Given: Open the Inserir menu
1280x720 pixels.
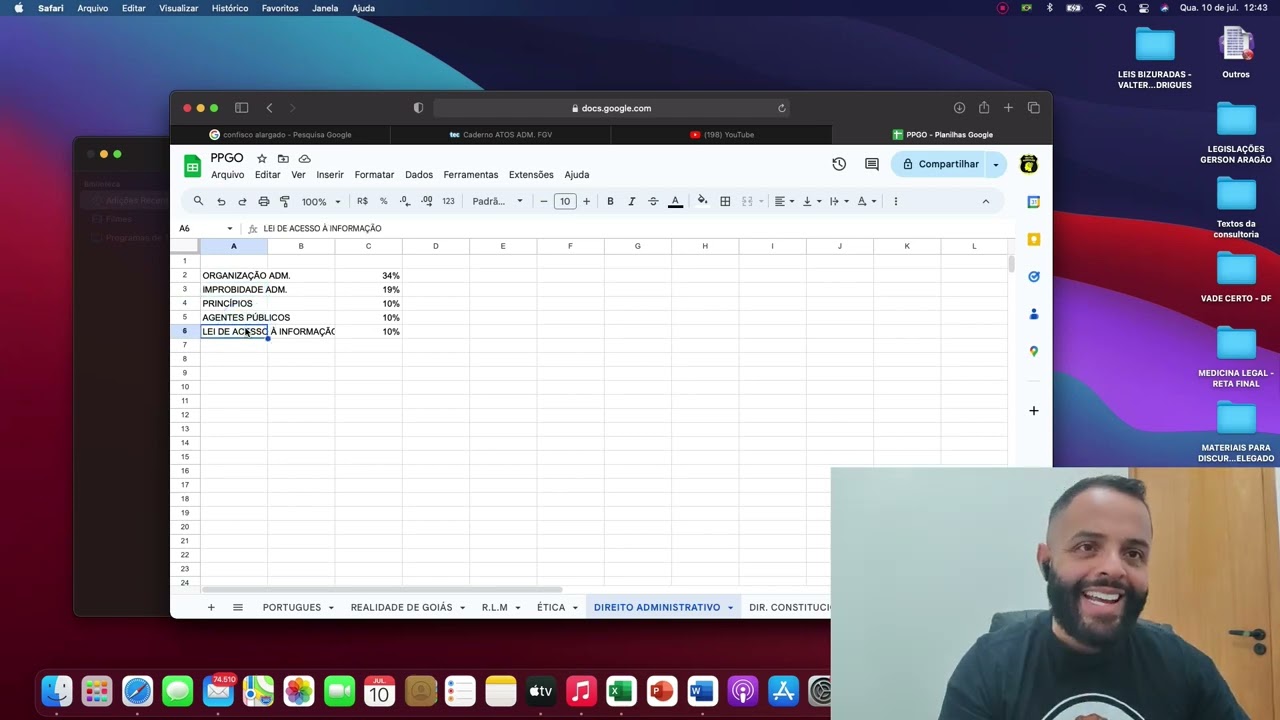Looking at the screenshot, I should click(330, 175).
